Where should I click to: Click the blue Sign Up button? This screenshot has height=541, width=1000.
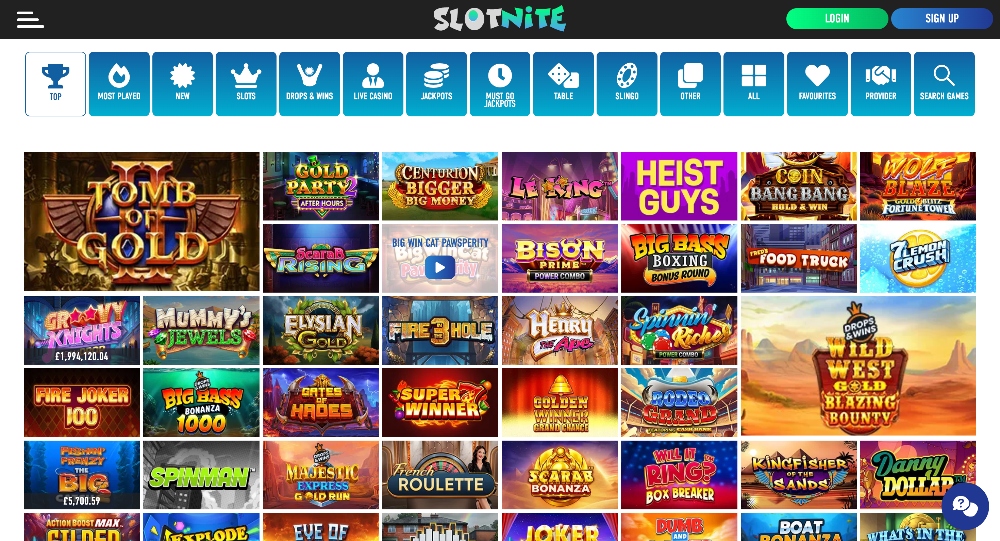click(942, 19)
